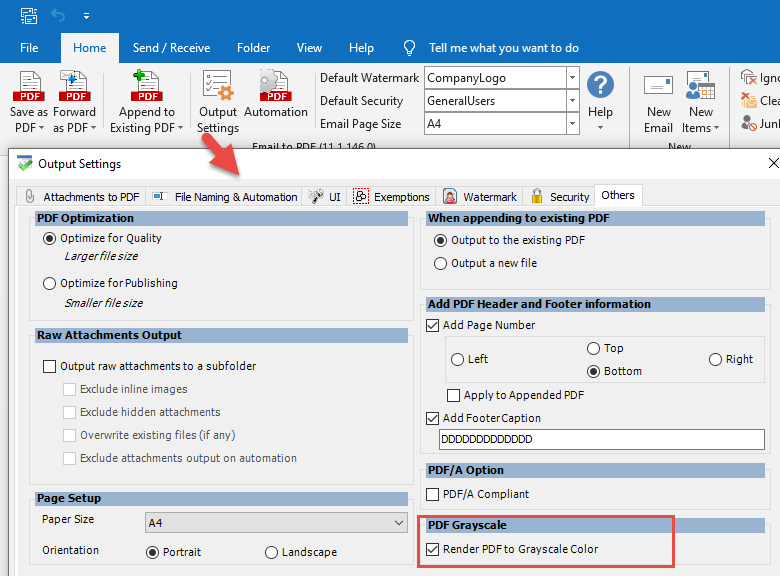The width and height of the screenshot is (780, 576).
Task: Expand the Paper Size combo box
Action: pos(398,523)
